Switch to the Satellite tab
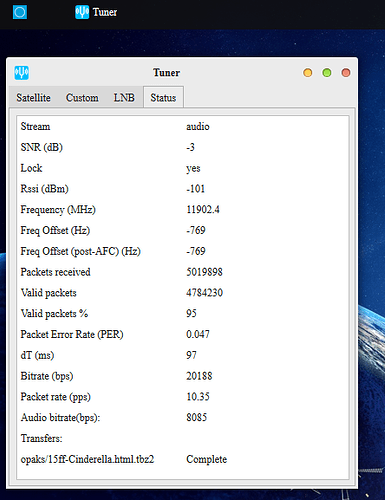Viewport: 385px width, 500px height. click(33, 98)
